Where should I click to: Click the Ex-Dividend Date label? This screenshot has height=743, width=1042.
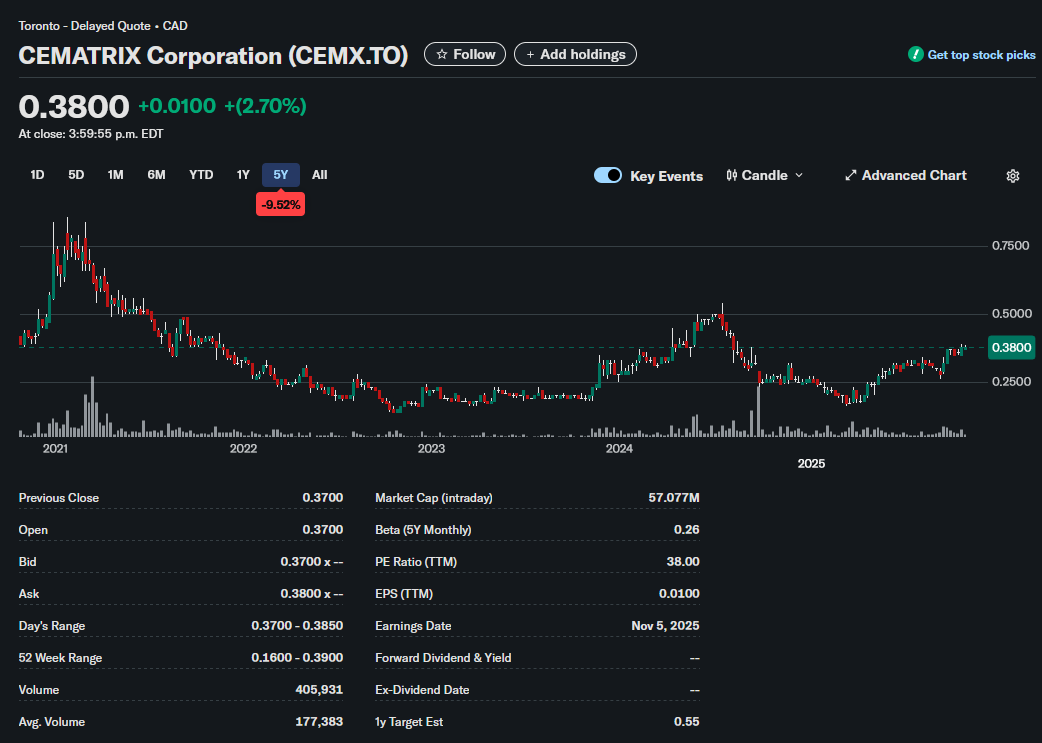click(422, 690)
